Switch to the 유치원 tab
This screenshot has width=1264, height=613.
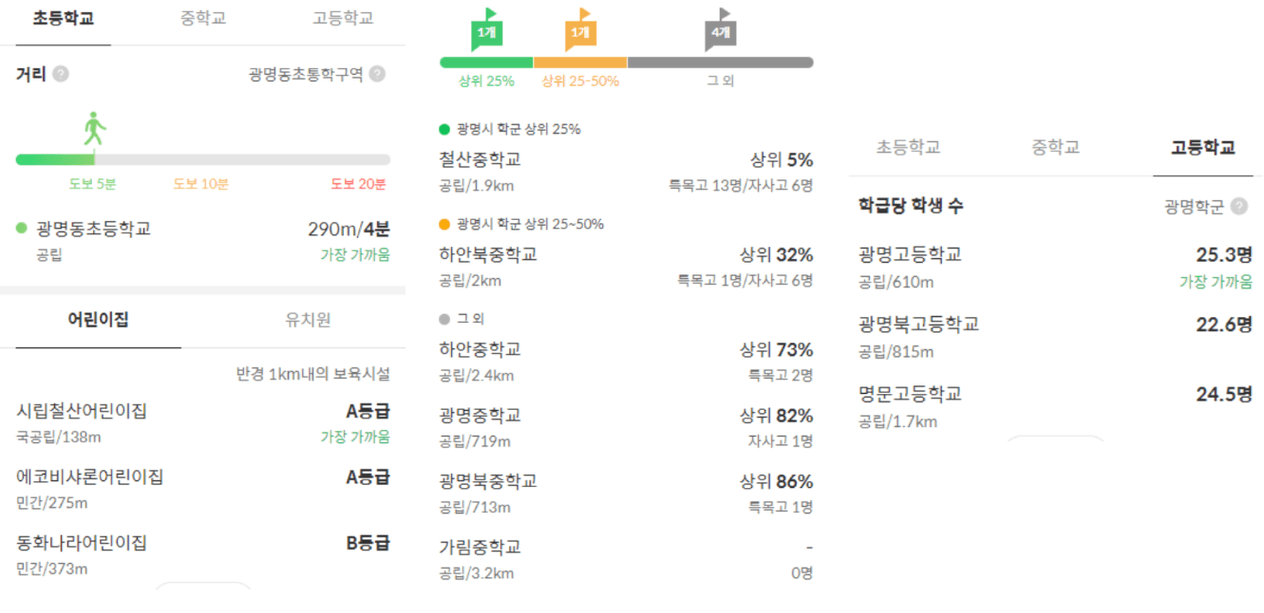click(x=308, y=320)
